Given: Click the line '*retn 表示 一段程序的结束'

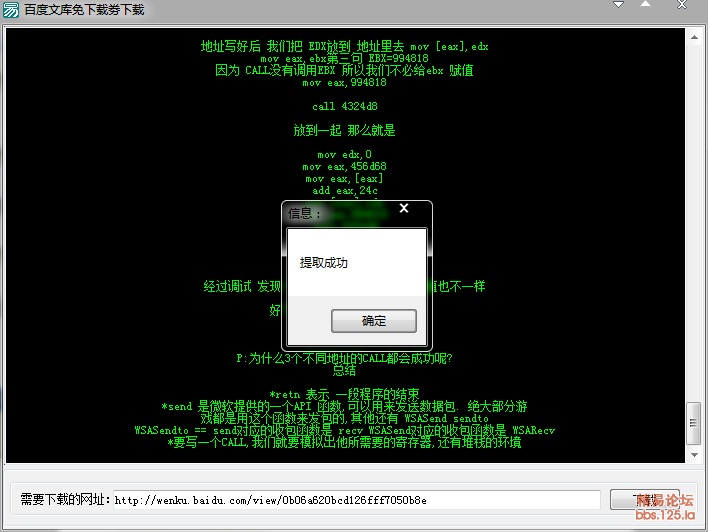Looking at the screenshot, I should 345,394.
